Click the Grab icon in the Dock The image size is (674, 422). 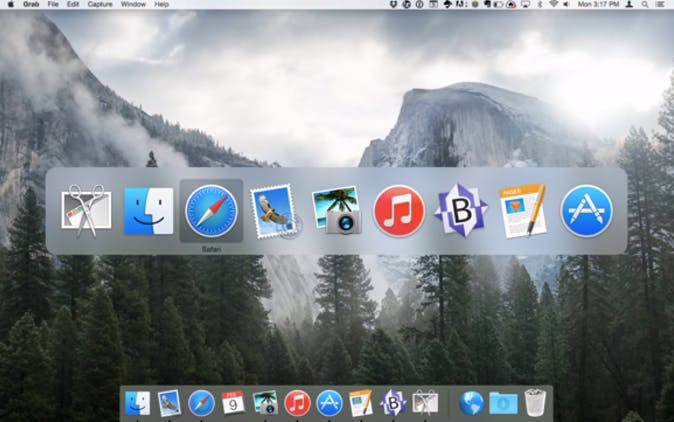425,403
